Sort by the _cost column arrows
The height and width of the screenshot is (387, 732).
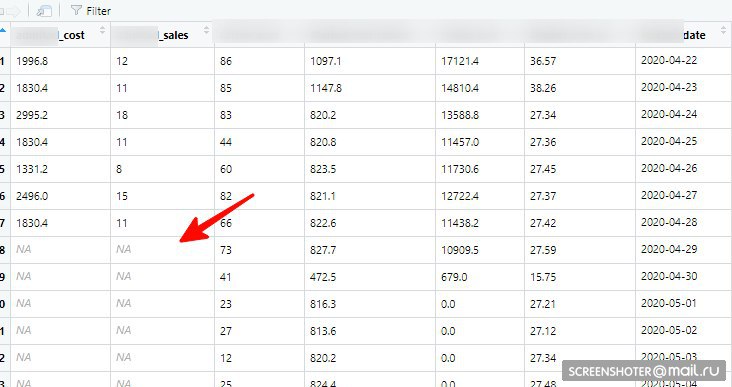102,31
